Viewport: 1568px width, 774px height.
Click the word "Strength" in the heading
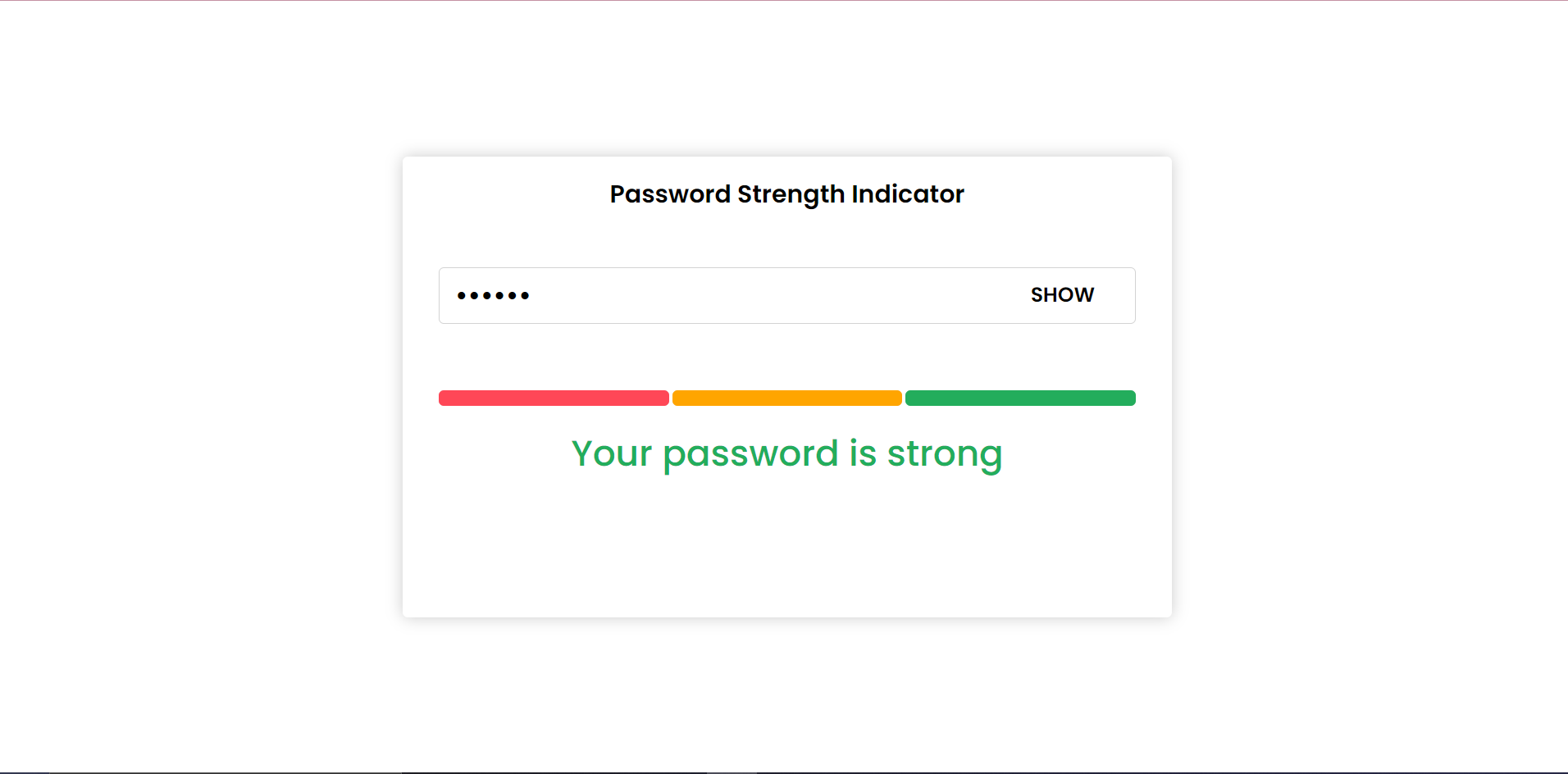[791, 195]
